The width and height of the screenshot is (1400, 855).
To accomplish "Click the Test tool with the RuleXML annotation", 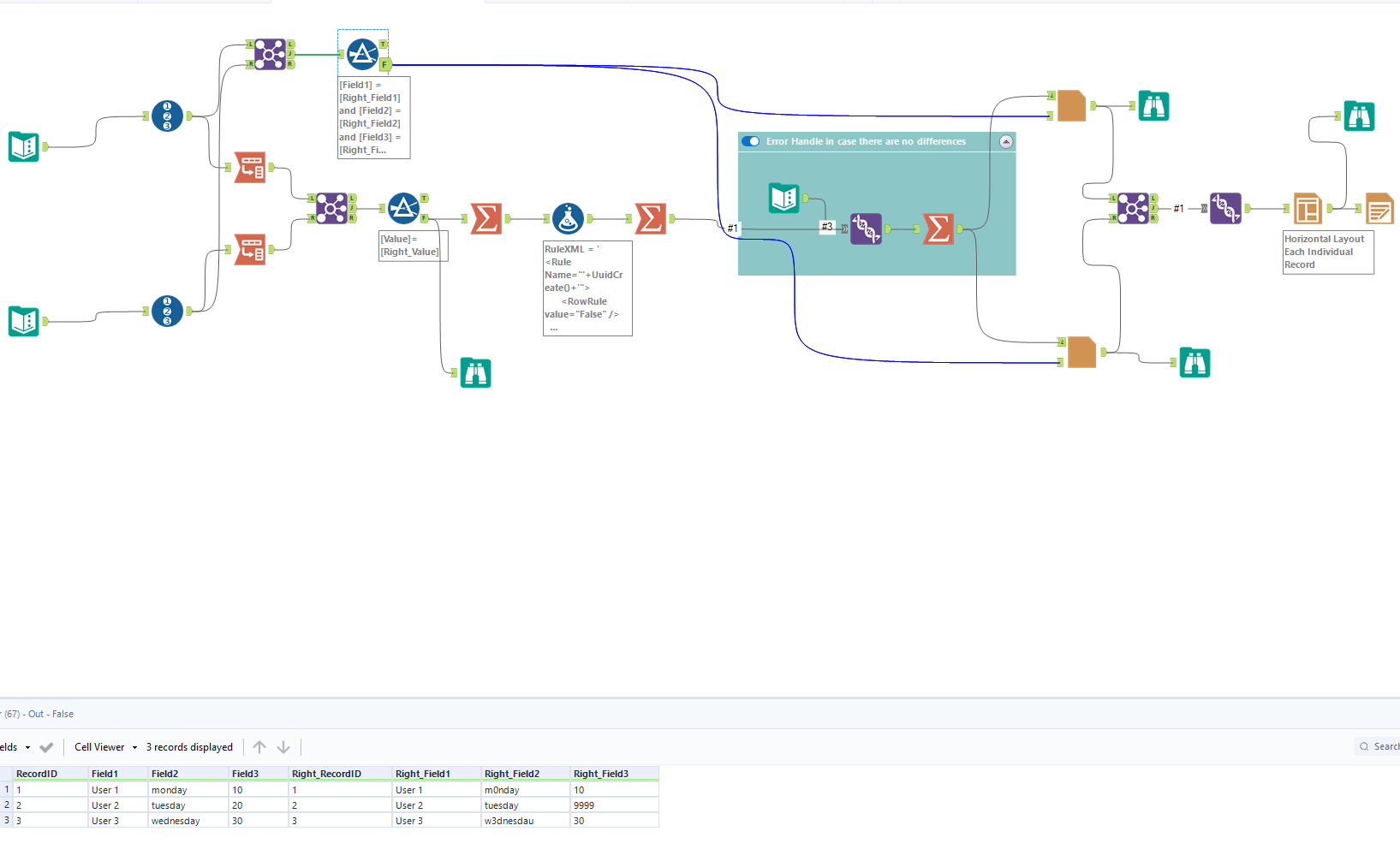I will coord(569,218).
